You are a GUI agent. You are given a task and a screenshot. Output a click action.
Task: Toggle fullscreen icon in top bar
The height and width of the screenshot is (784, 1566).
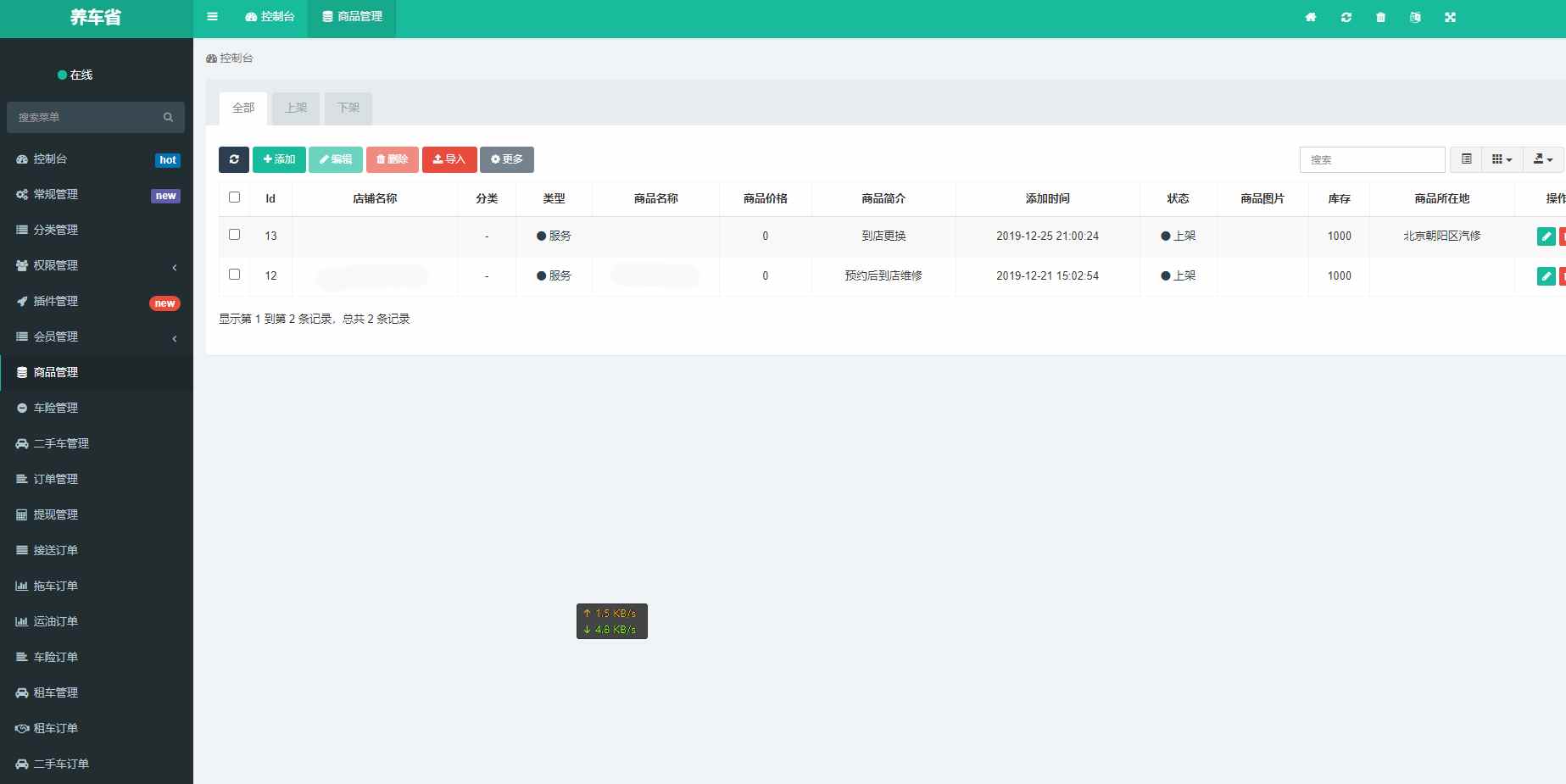[x=1450, y=17]
